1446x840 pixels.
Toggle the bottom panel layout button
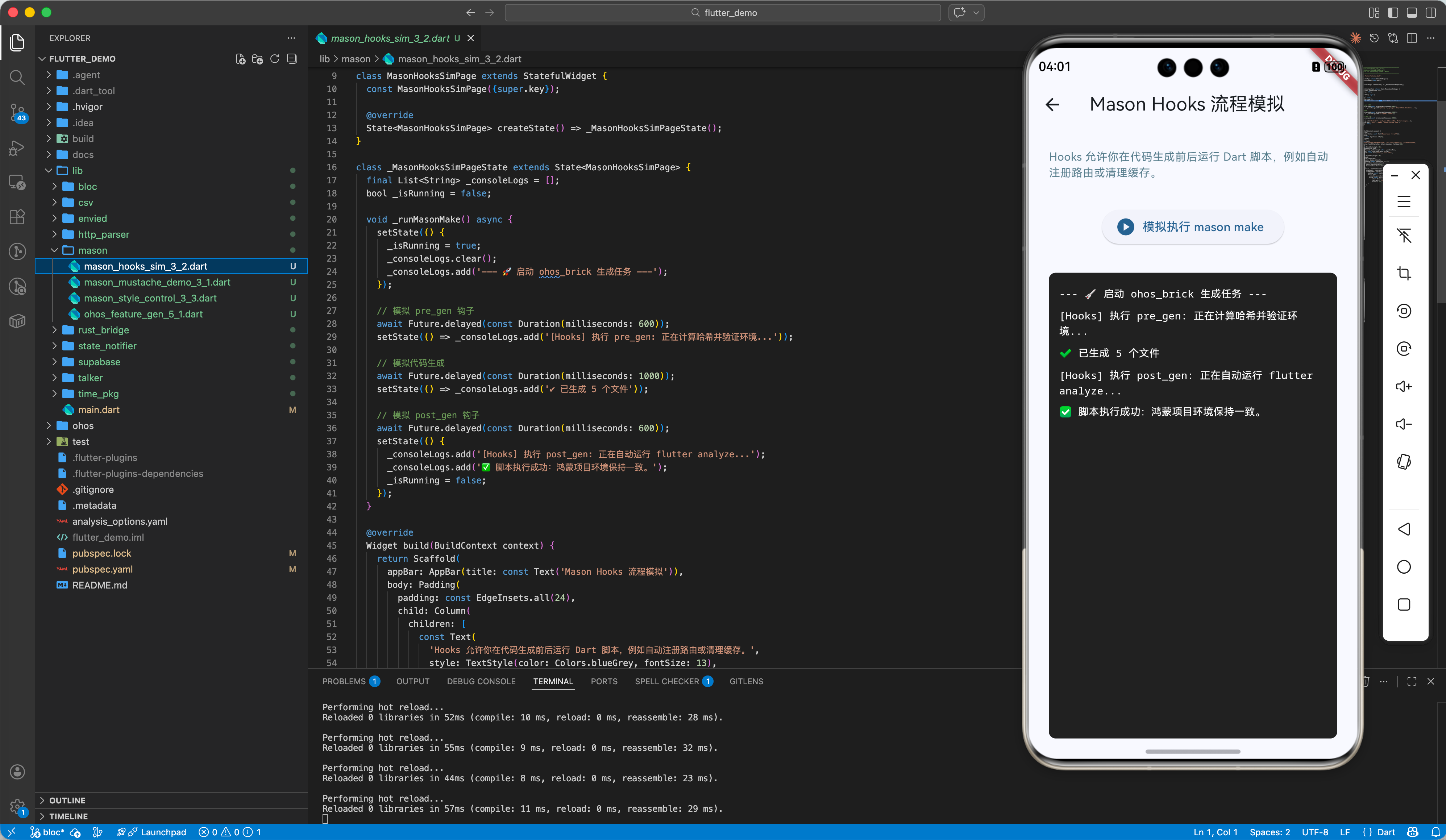click(x=1412, y=13)
